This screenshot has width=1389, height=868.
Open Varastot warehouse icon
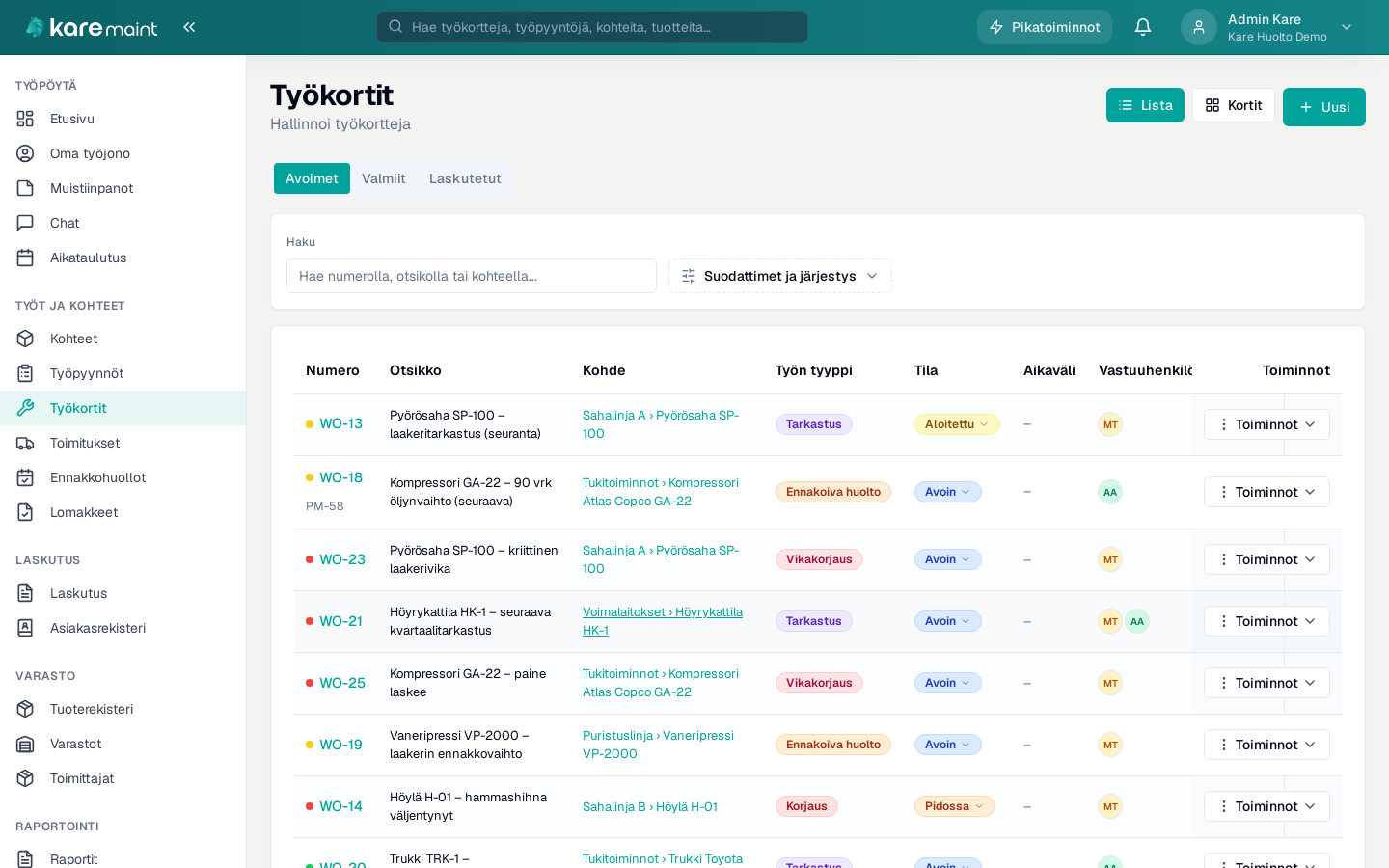click(26, 744)
